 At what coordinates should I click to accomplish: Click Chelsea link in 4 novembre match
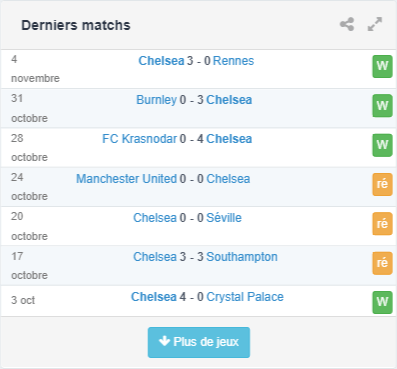click(x=161, y=61)
